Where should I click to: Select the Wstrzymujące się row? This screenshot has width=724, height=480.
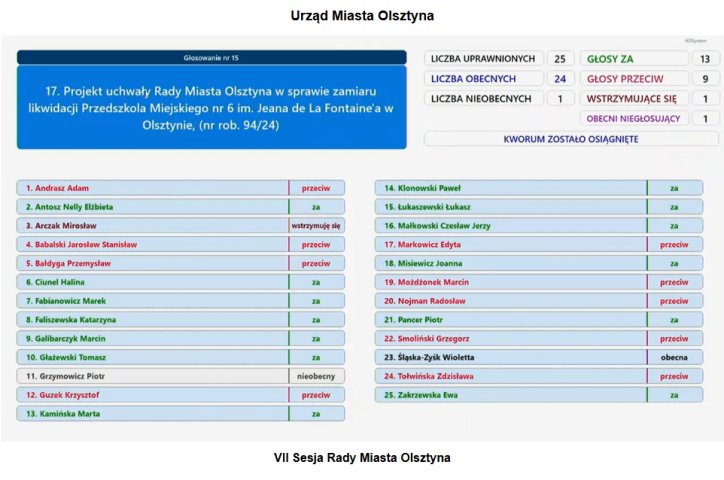click(649, 98)
